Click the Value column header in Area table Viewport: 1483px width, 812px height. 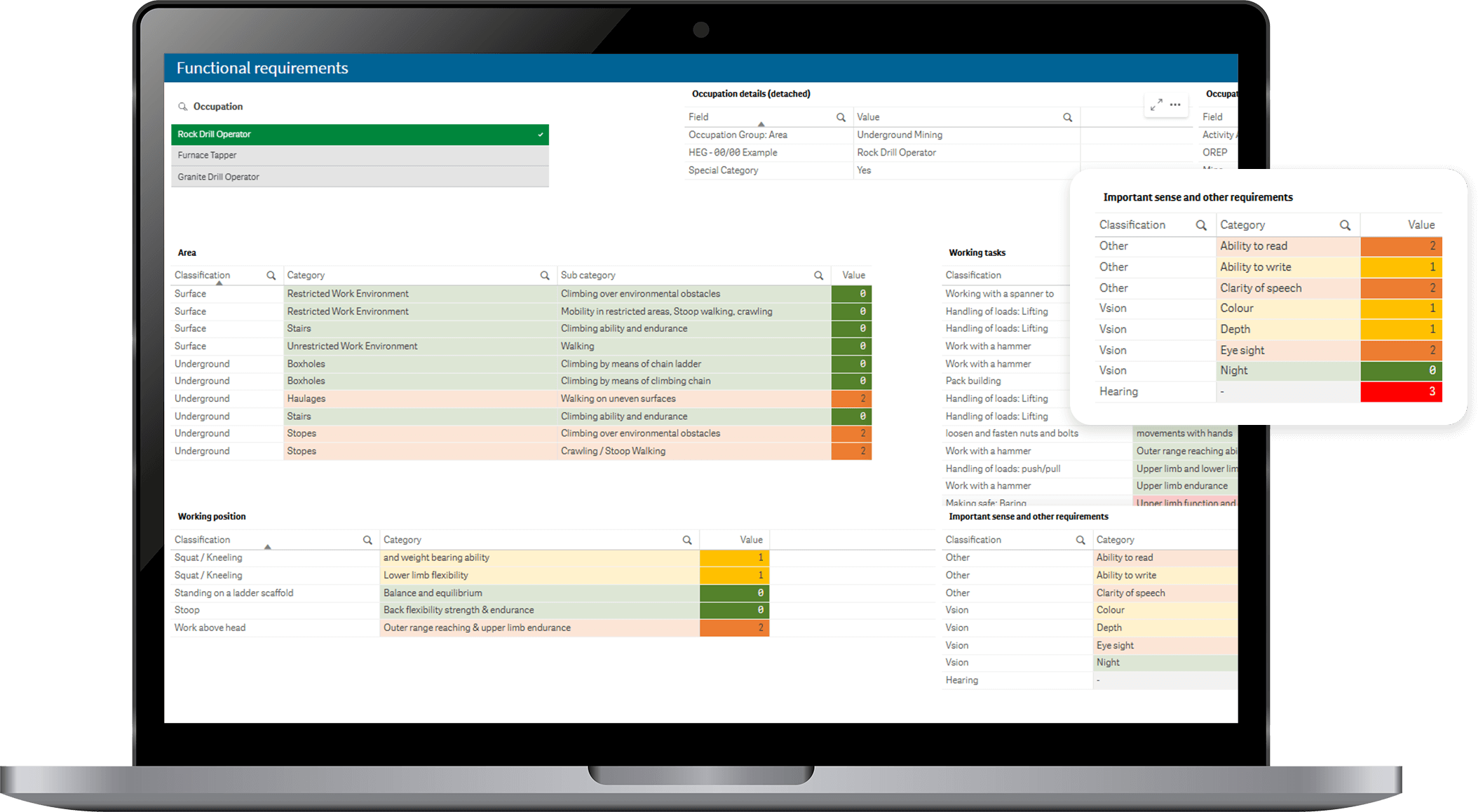pyautogui.click(x=853, y=276)
